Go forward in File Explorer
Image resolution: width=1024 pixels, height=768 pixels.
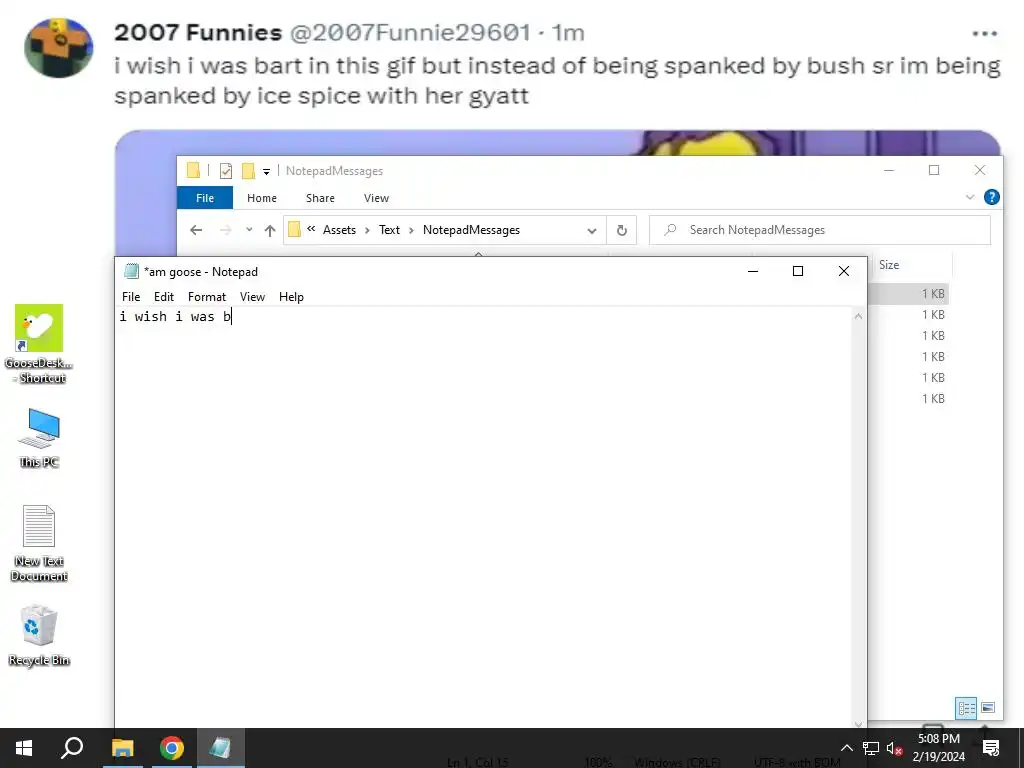tap(225, 230)
